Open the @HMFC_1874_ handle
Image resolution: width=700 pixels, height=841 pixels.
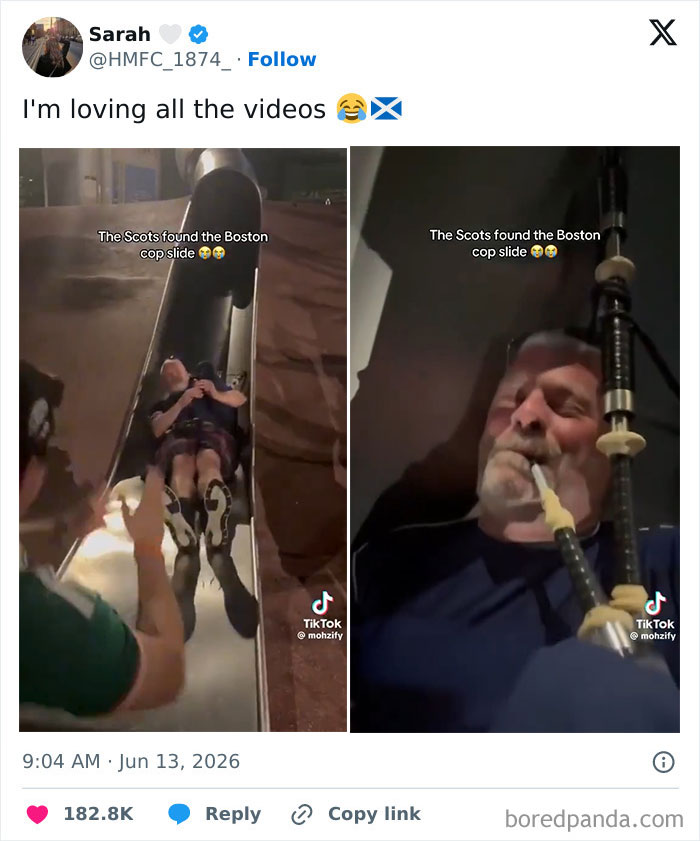(160, 60)
